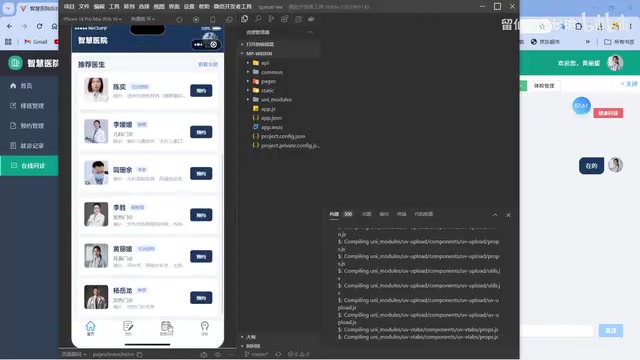
Task: Click the capsule close target icon in the simulator
Action: 213,44
